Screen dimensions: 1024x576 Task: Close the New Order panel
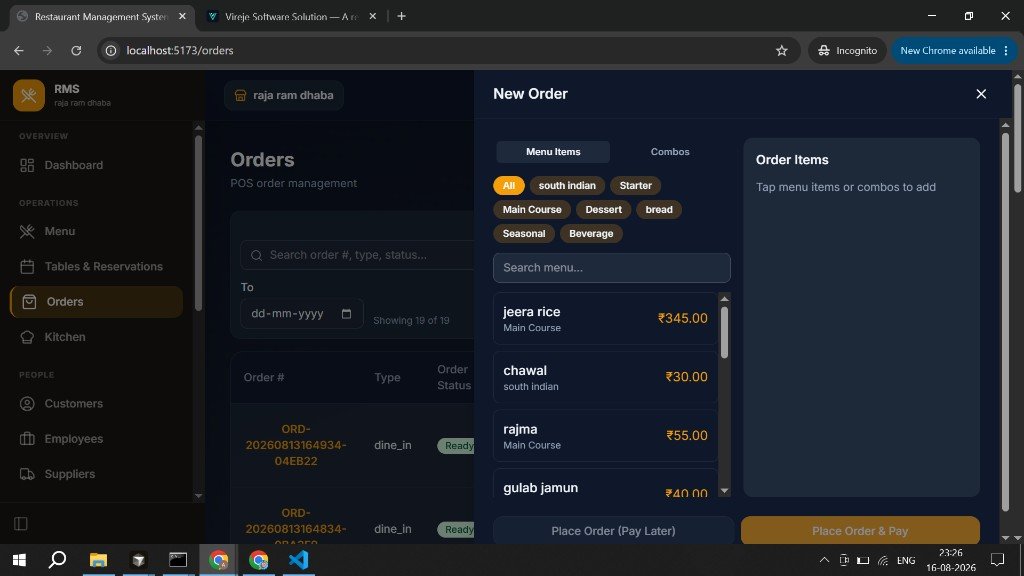[x=981, y=94]
